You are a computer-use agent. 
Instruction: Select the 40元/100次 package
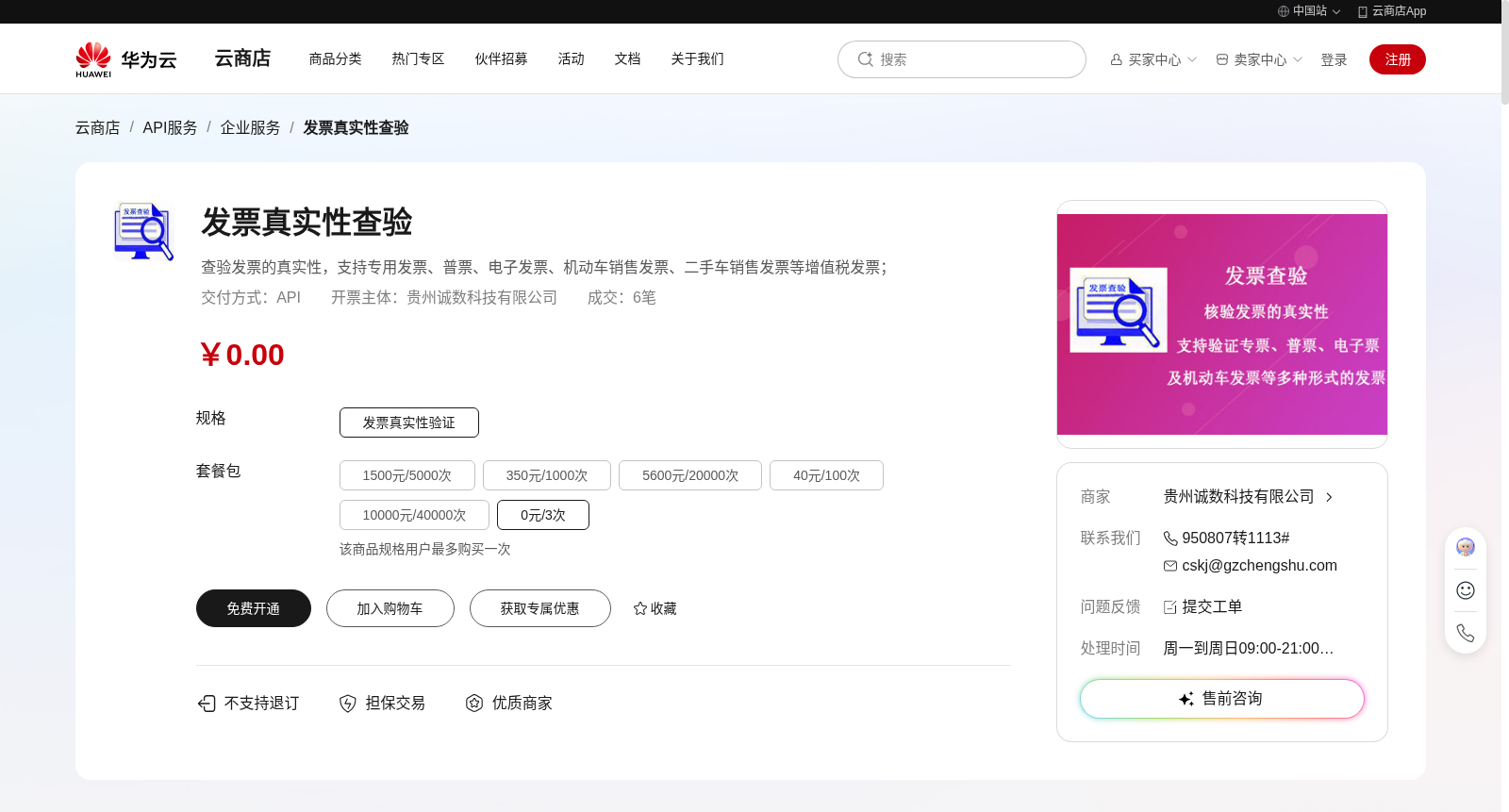click(x=826, y=475)
